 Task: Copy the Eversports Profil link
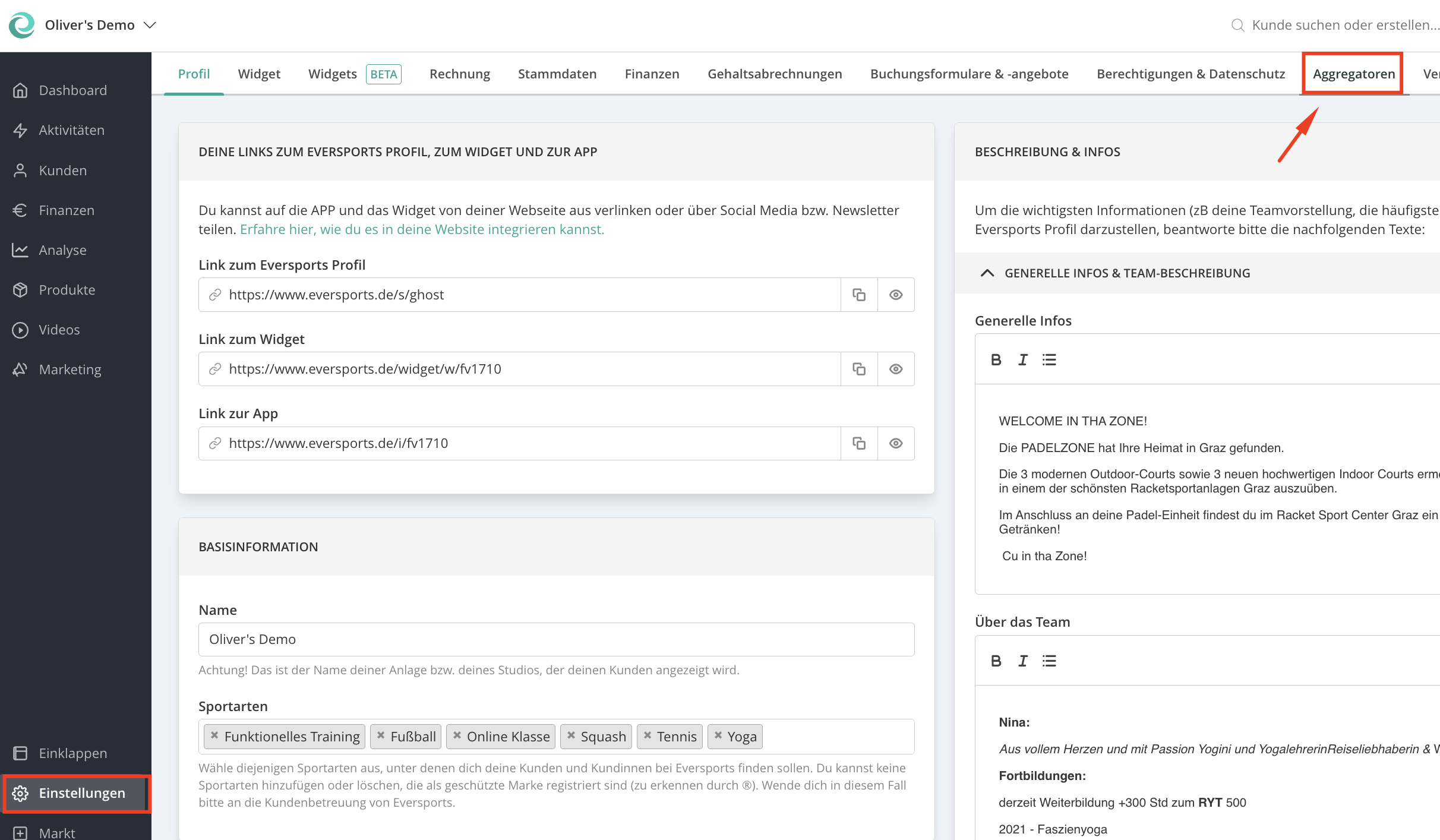859,295
